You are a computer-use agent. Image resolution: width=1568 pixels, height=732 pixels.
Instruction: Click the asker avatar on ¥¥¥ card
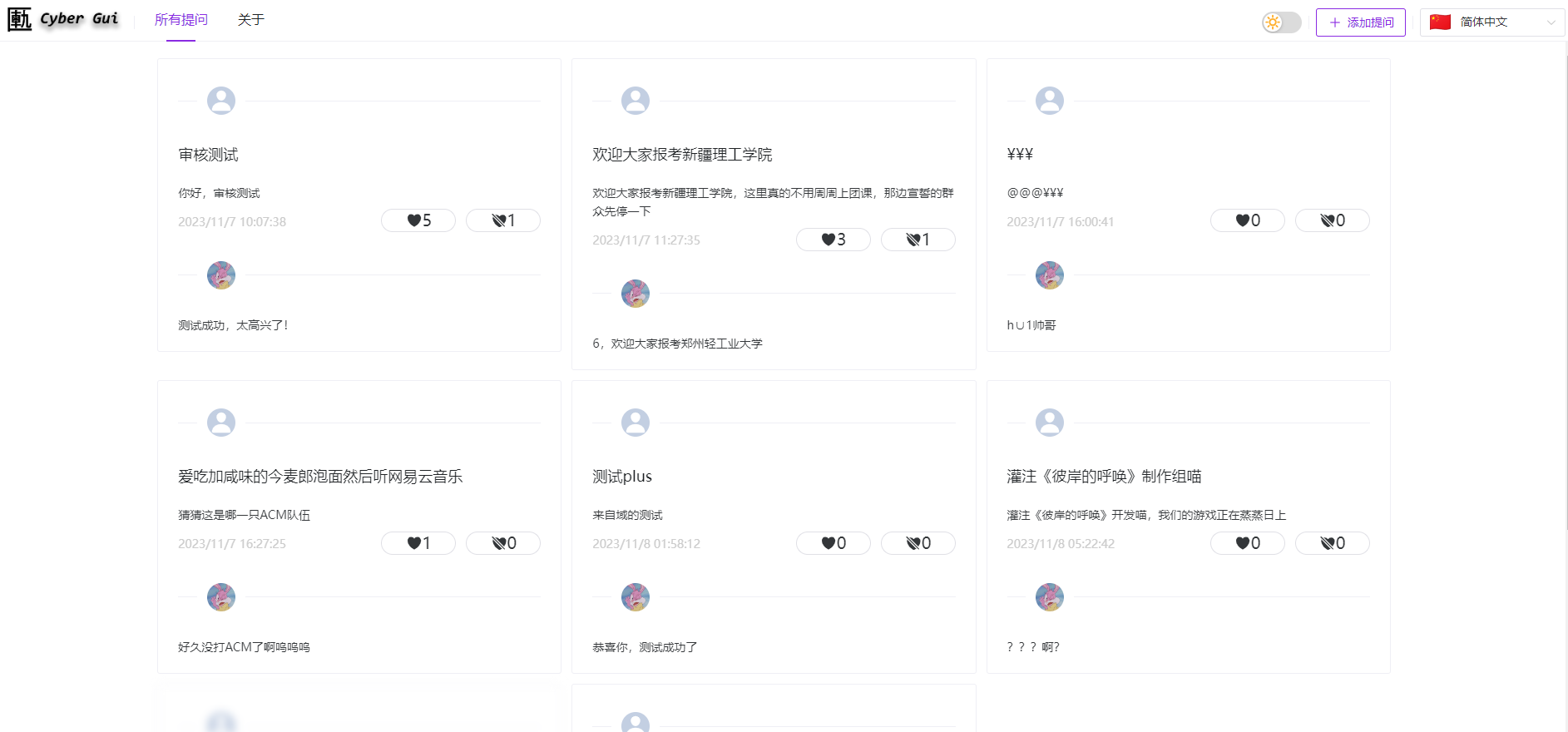click(1050, 101)
